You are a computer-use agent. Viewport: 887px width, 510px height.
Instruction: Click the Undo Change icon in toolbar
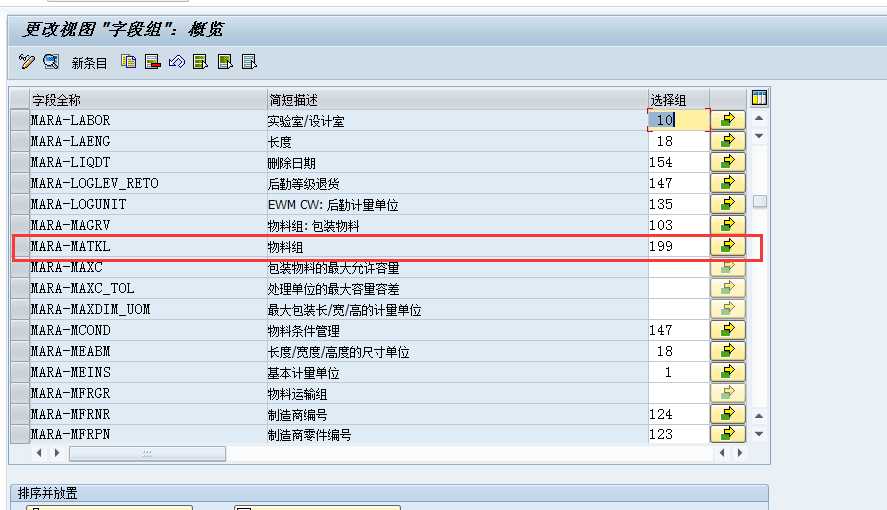click(x=176, y=62)
